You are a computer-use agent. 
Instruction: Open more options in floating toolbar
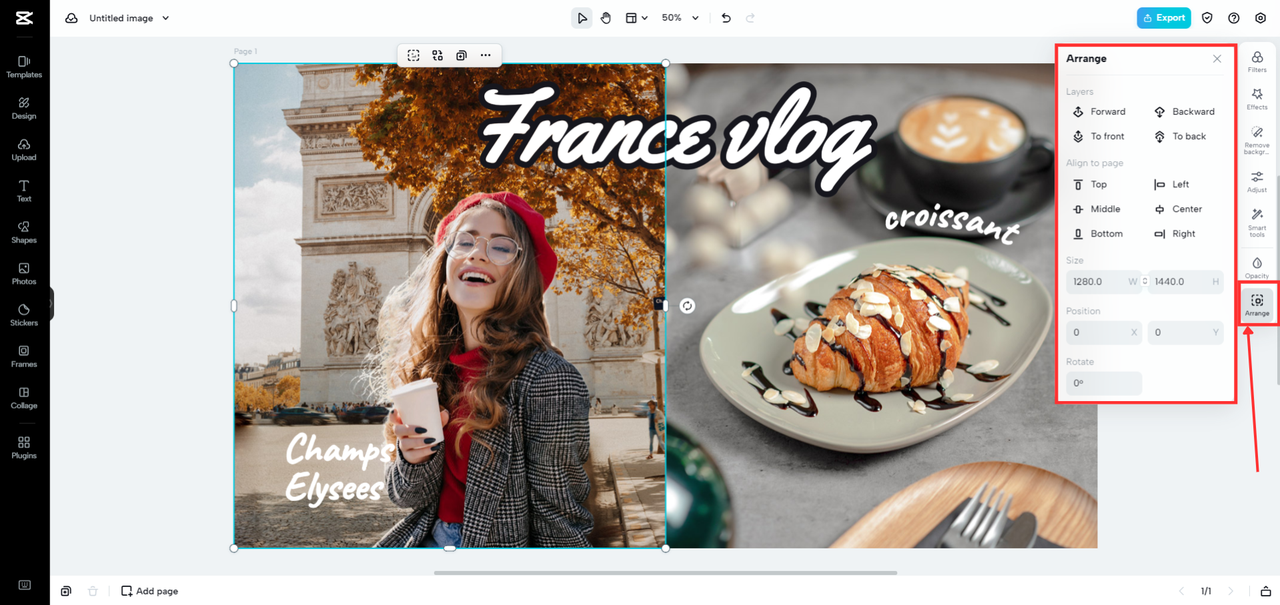point(485,55)
